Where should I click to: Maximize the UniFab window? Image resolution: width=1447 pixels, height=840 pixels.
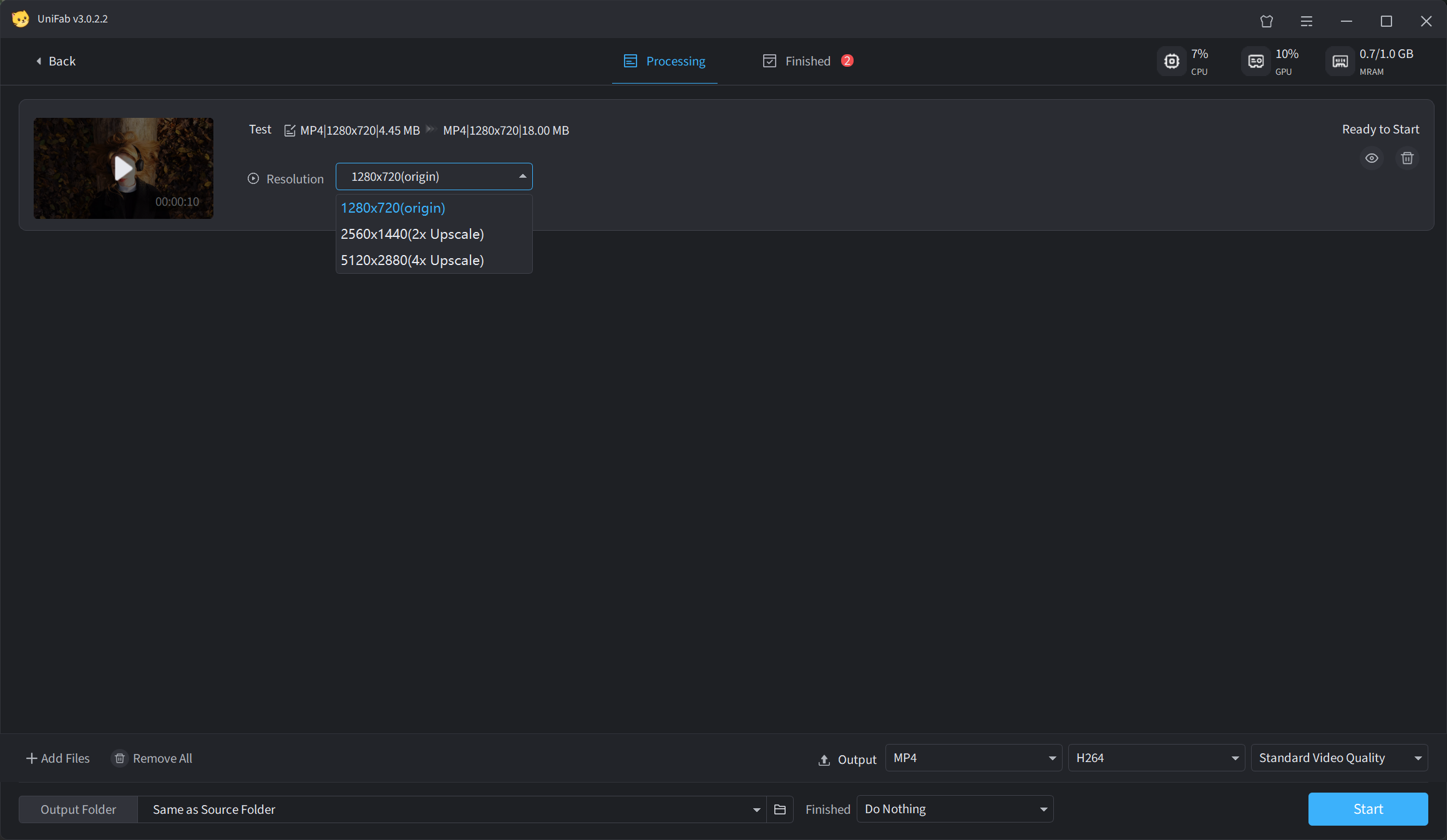(x=1386, y=21)
